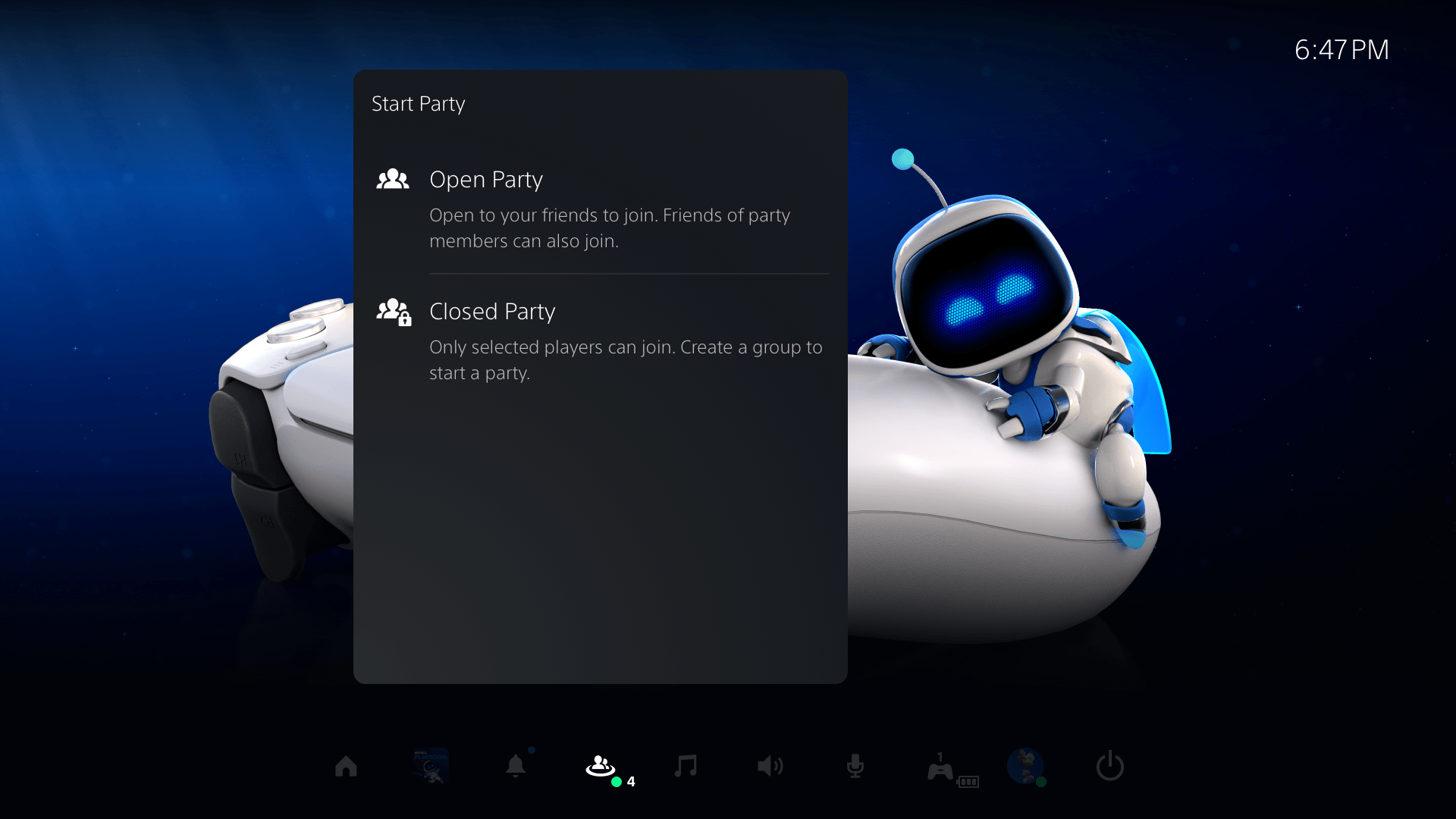Toggle Microphone mute icon

[x=856, y=766]
